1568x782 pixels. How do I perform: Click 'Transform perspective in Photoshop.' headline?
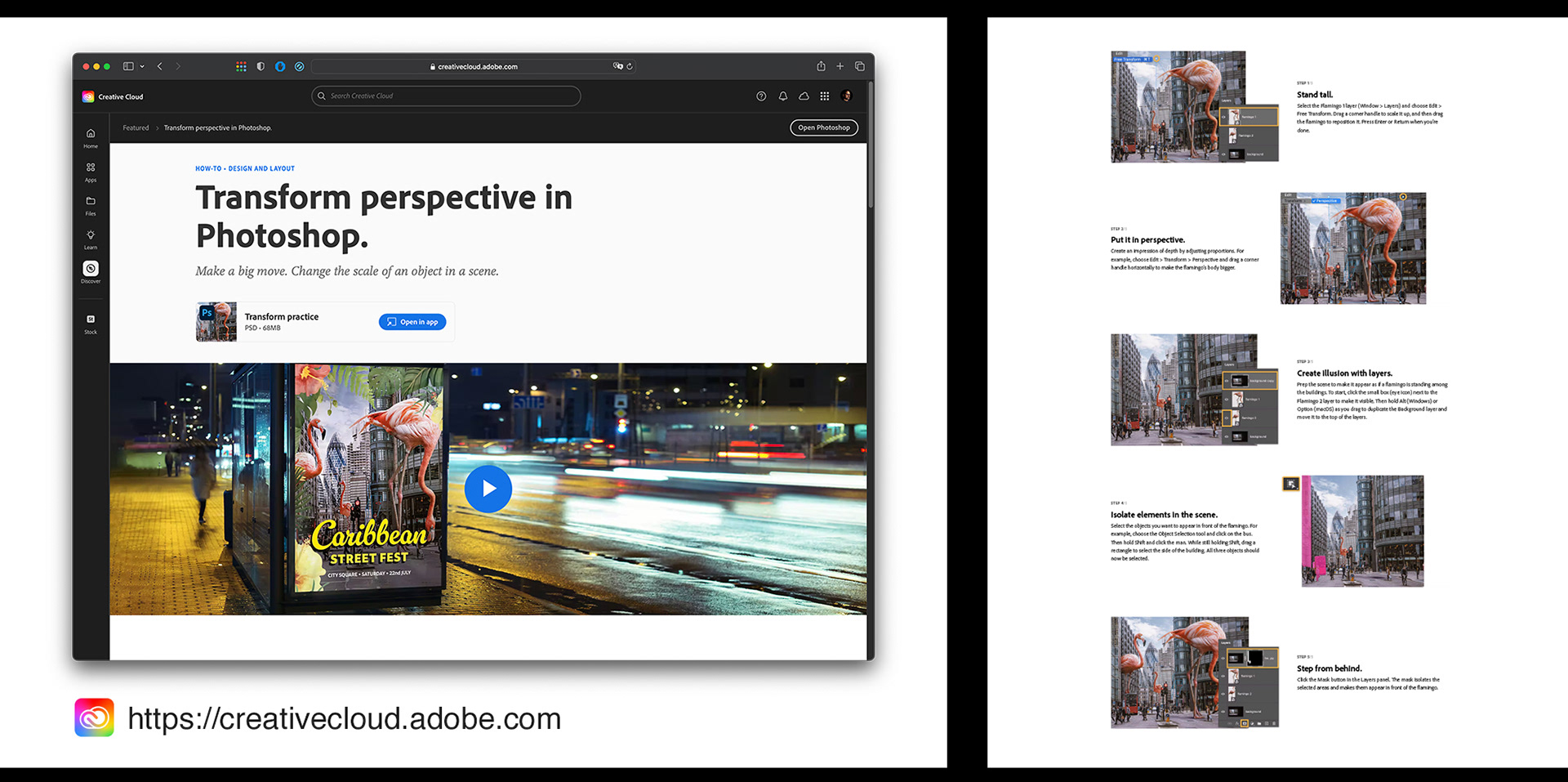tap(384, 217)
